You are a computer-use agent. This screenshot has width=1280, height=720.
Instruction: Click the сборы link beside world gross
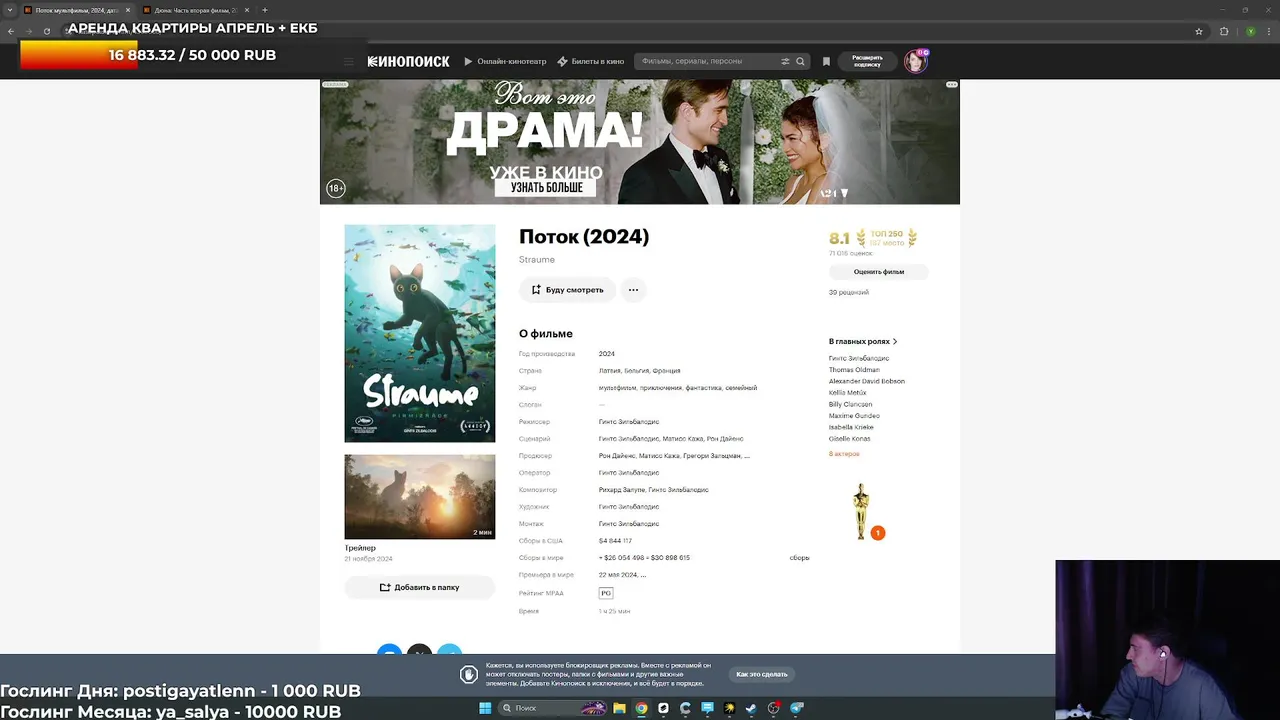click(799, 558)
